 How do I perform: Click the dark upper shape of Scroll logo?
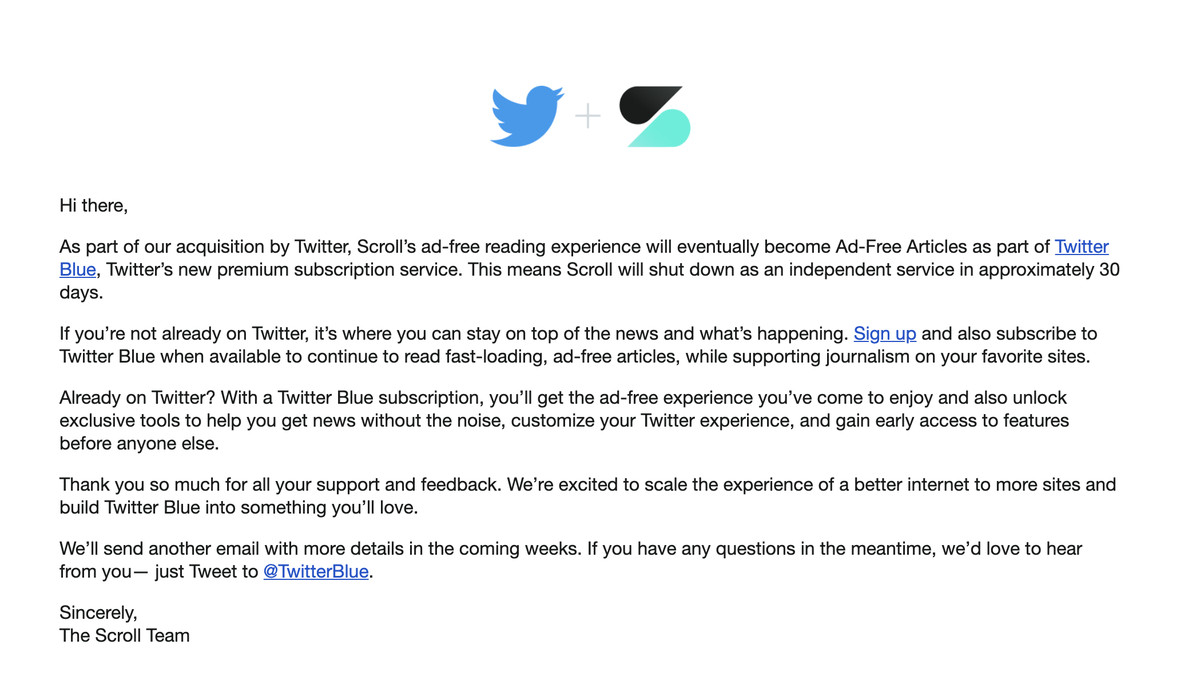point(650,105)
